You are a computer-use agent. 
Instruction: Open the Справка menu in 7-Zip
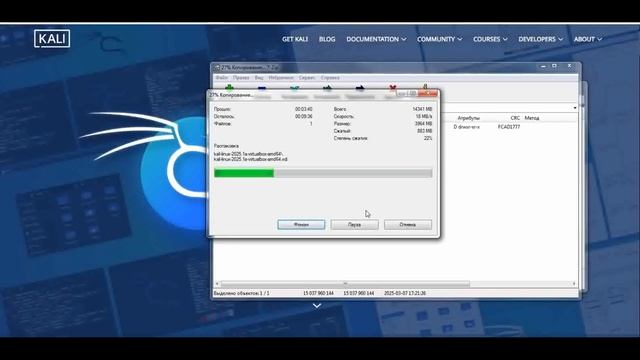(x=330, y=78)
